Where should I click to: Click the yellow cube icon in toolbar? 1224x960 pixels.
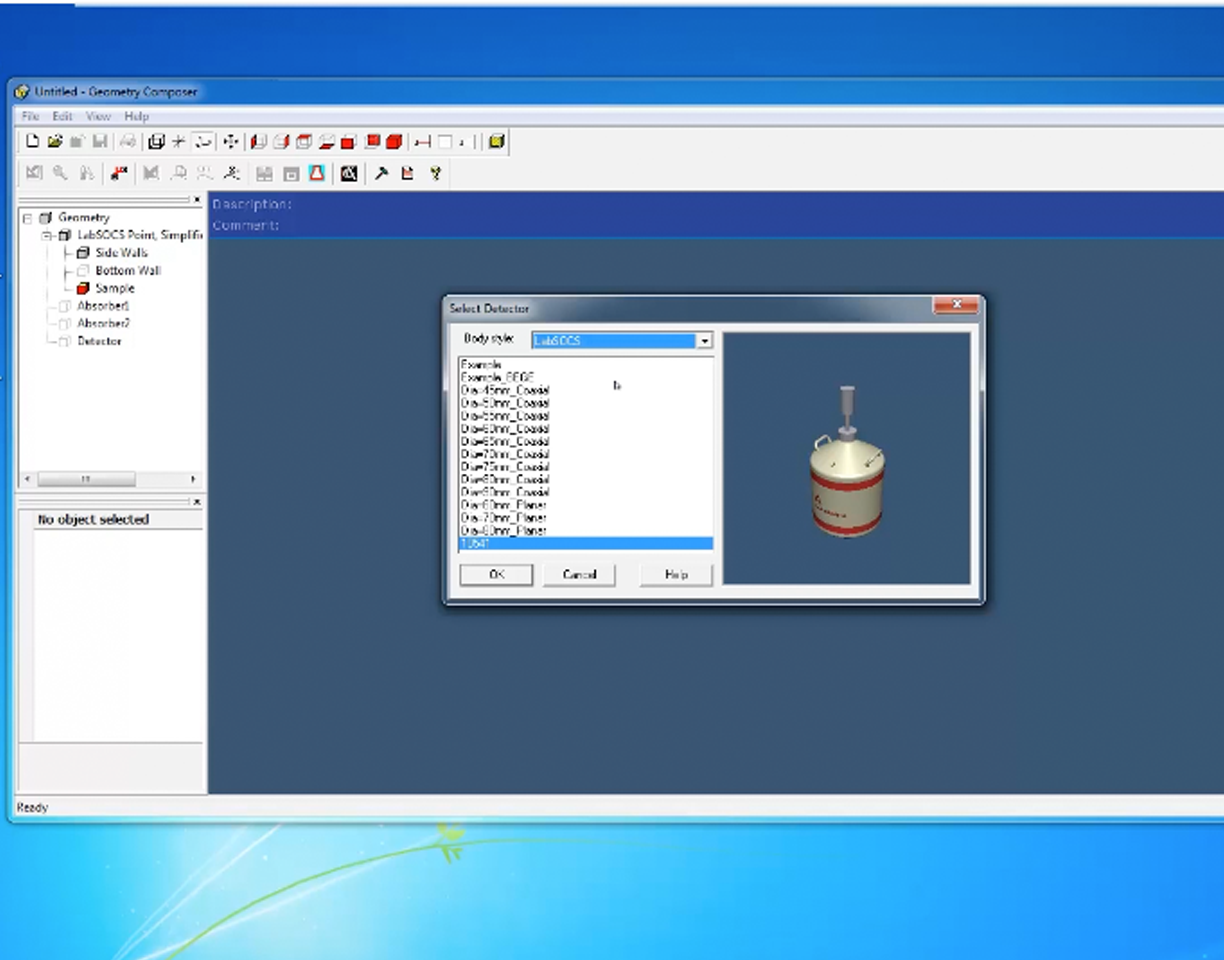(496, 141)
